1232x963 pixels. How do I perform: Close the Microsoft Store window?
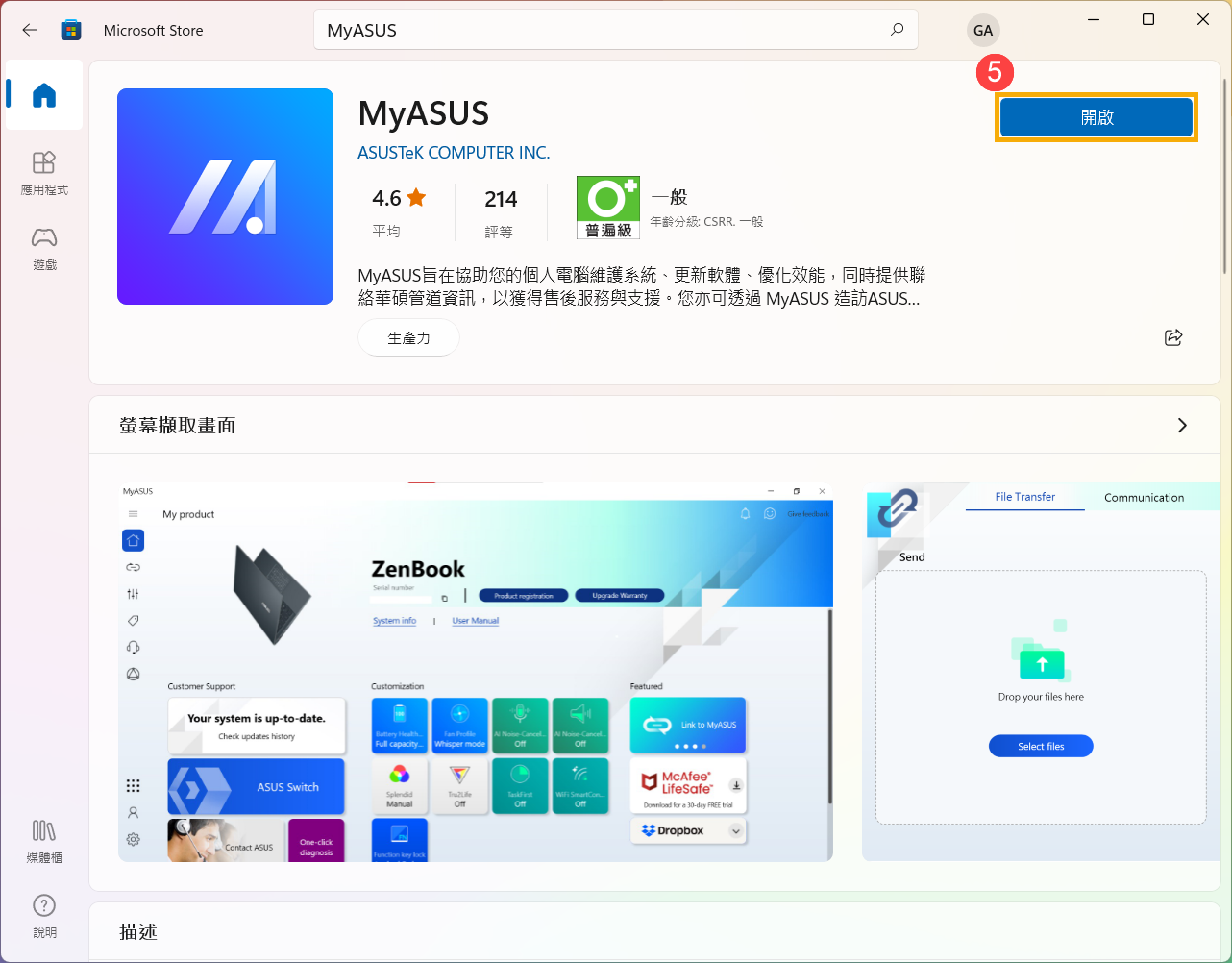1203,19
